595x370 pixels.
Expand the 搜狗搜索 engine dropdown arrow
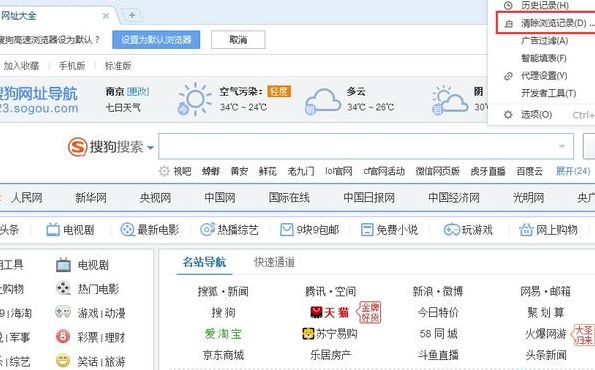point(150,147)
